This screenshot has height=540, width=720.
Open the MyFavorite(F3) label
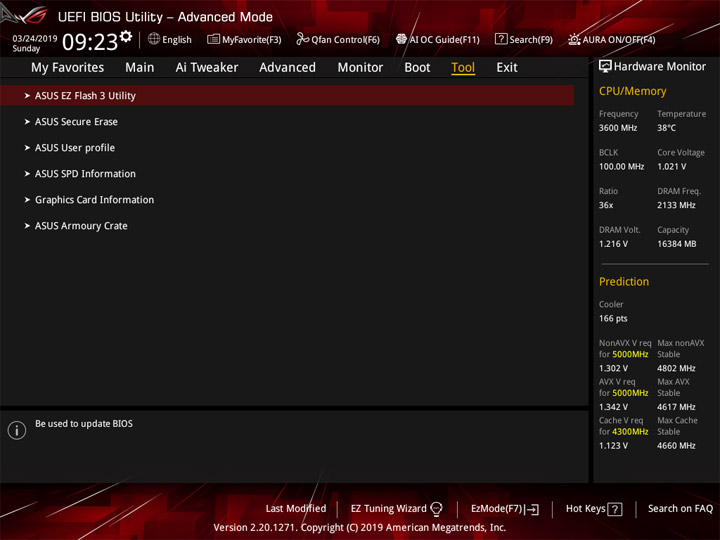pyautogui.click(x=252, y=40)
